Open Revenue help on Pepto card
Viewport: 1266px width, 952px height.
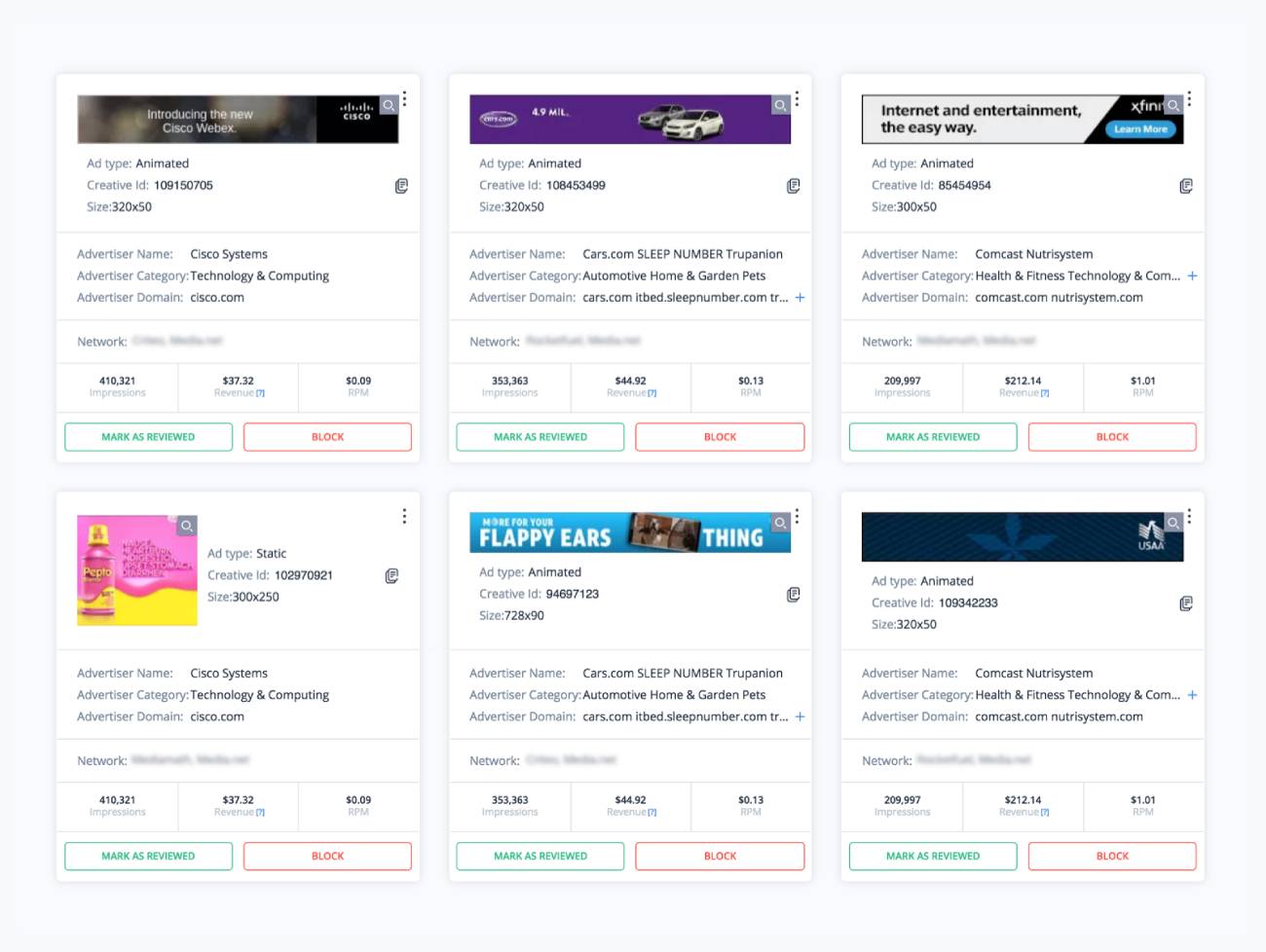260,812
